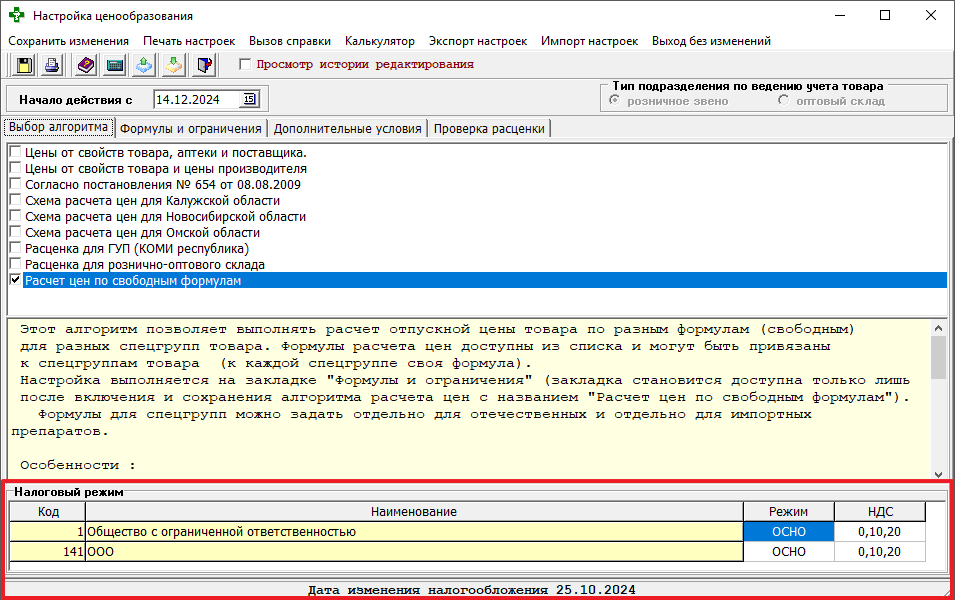Open the 'Проверка расценки' tab
Viewport: 955px width, 600px height.
coord(491,129)
